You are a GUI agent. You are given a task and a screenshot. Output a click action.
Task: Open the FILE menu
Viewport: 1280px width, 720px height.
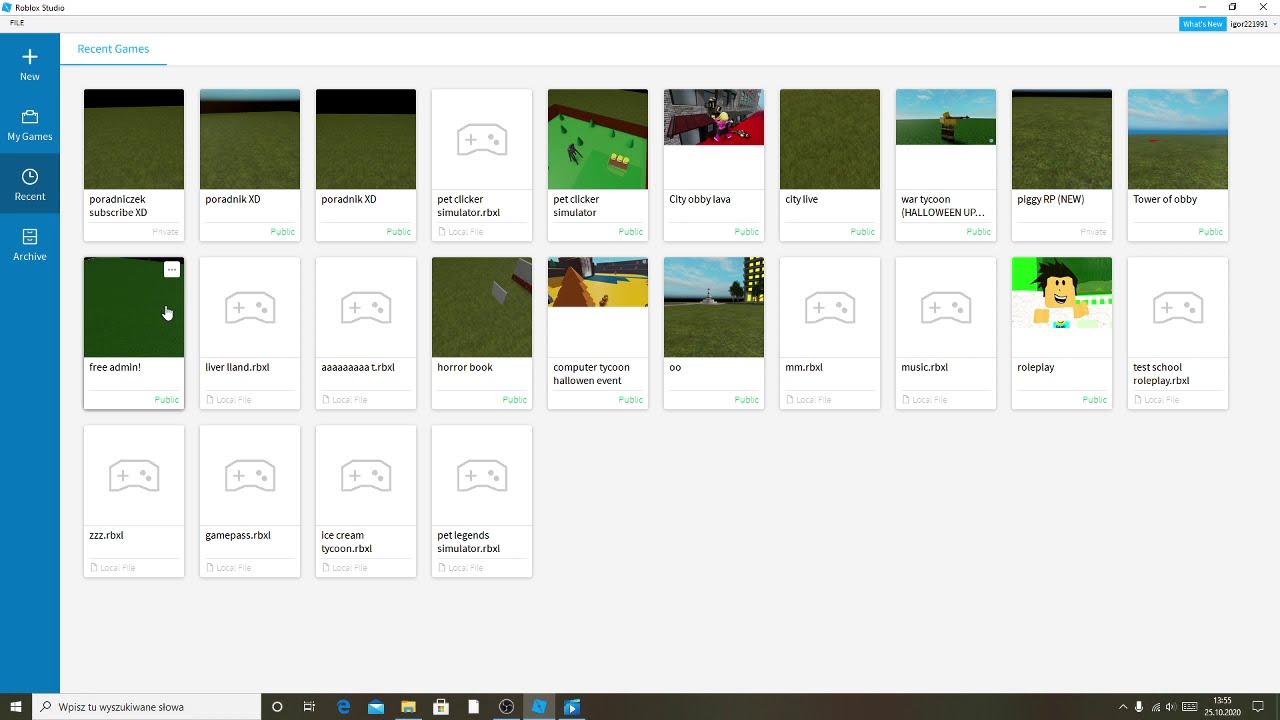pyautogui.click(x=17, y=23)
